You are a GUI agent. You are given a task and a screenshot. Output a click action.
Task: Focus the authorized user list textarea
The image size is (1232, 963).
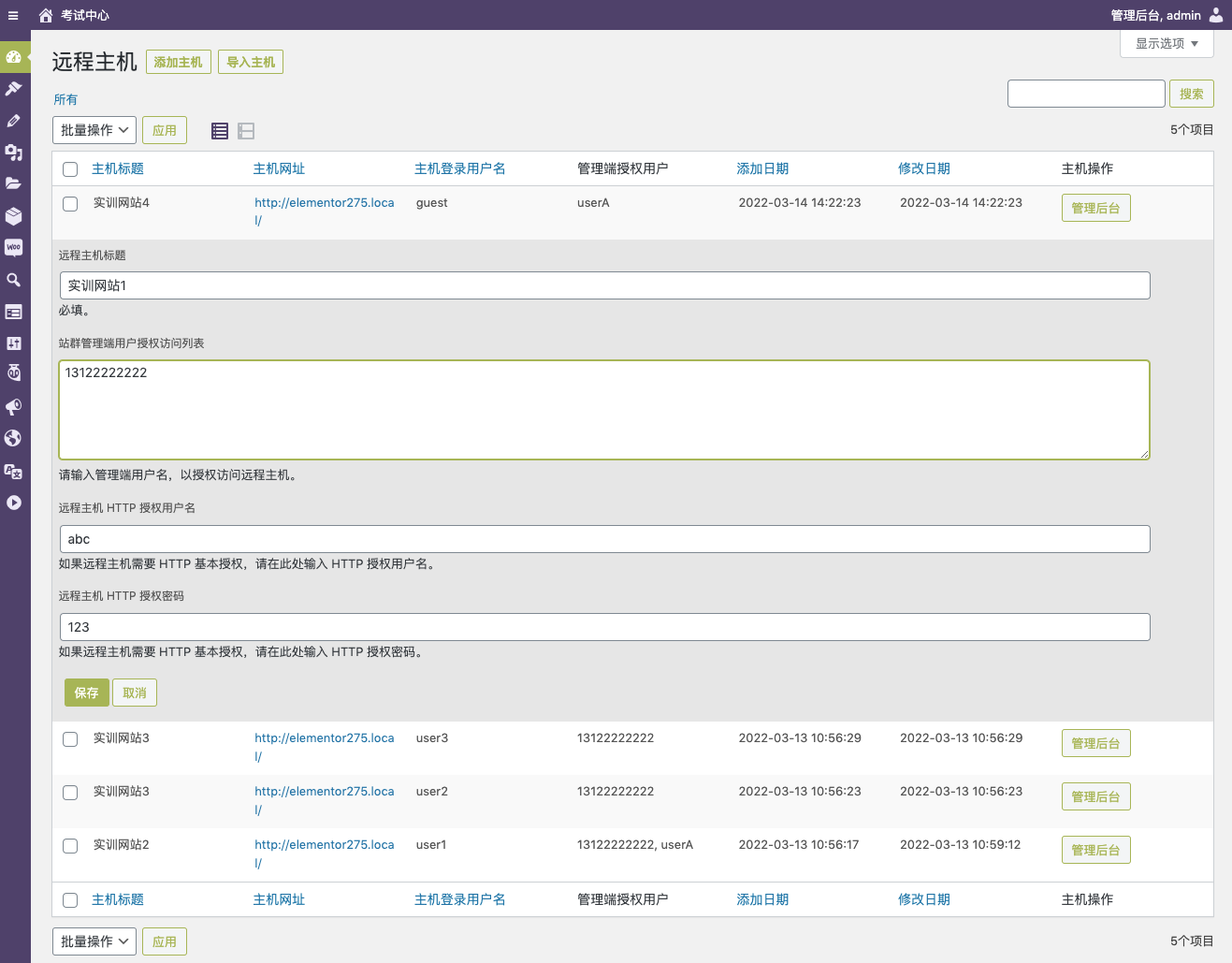coord(604,410)
